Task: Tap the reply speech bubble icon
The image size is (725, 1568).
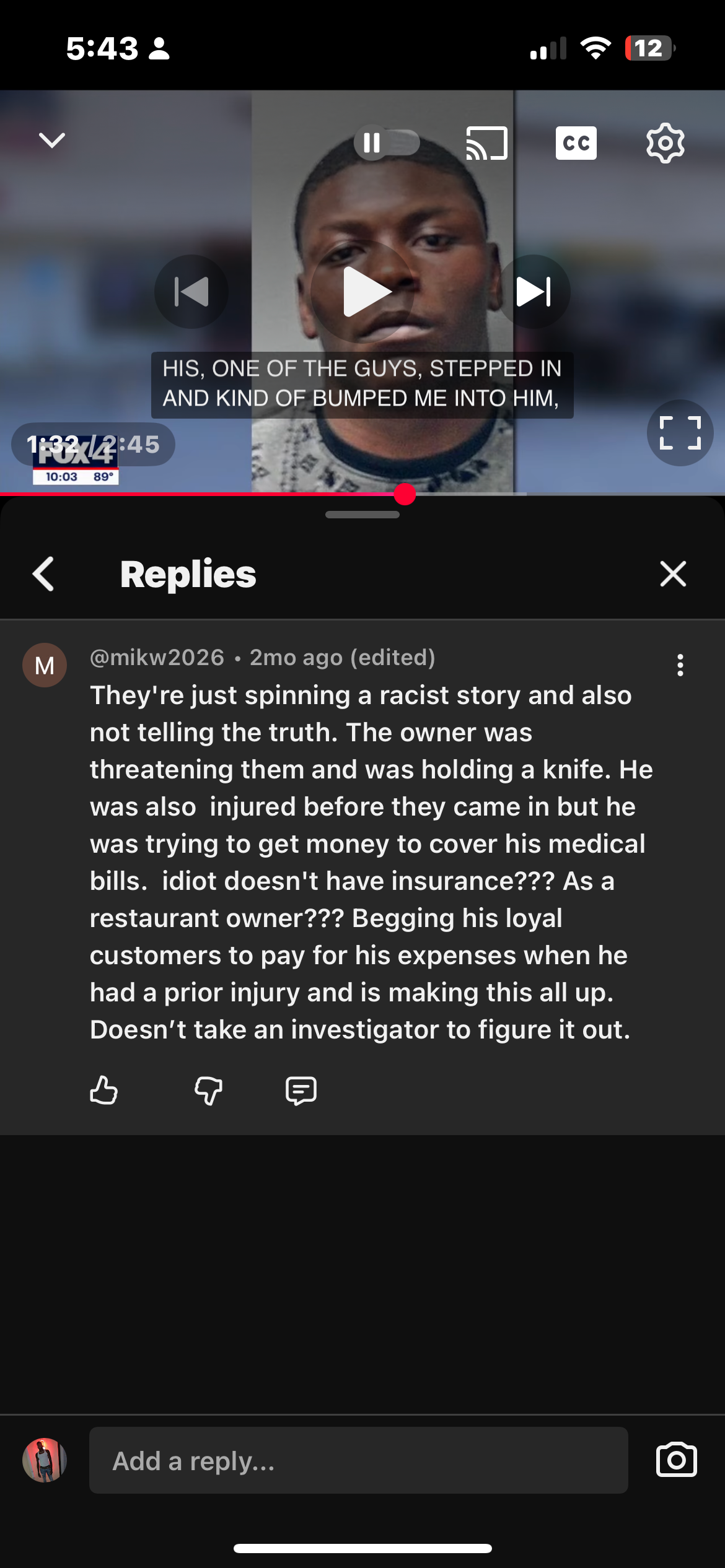Action: tap(301, 1091)
